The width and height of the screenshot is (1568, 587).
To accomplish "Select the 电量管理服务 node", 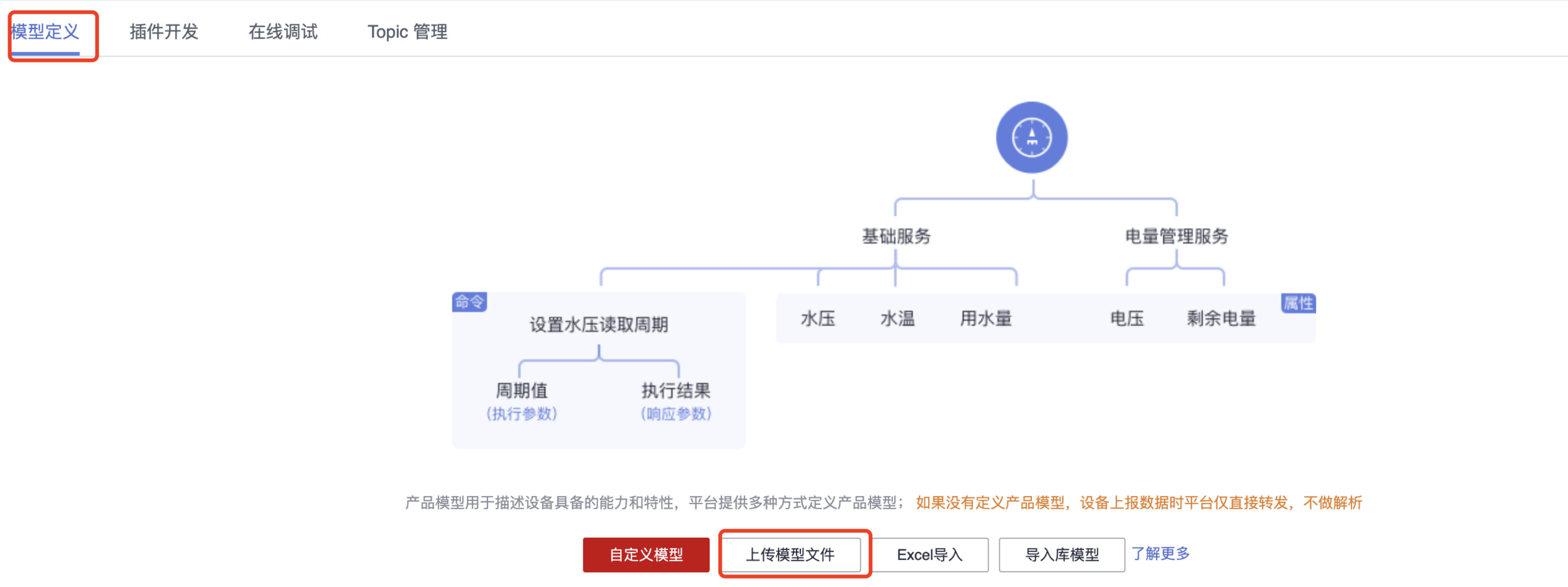I will point(1176,236).
